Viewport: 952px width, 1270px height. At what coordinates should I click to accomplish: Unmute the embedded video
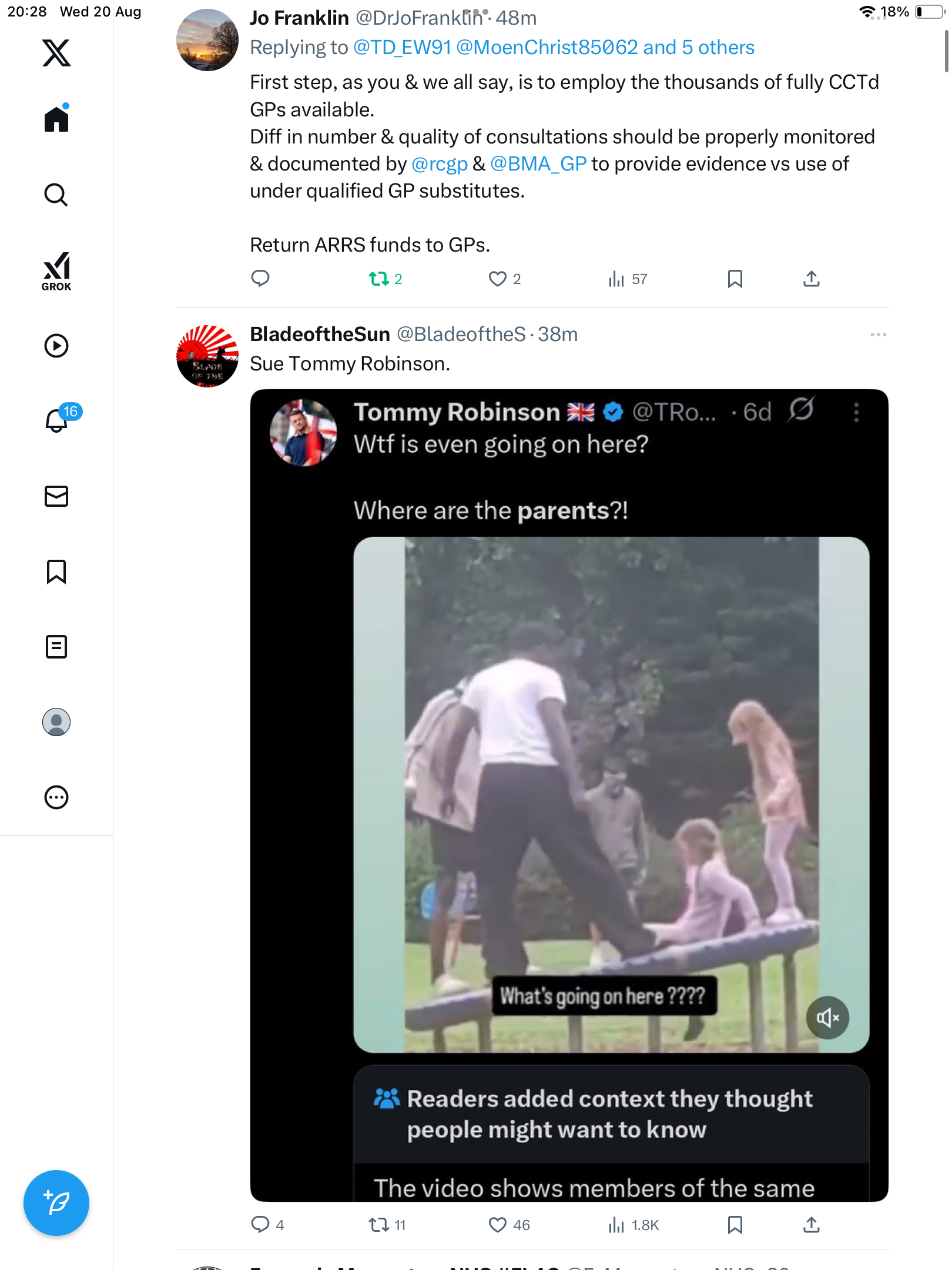point(827,1018)
